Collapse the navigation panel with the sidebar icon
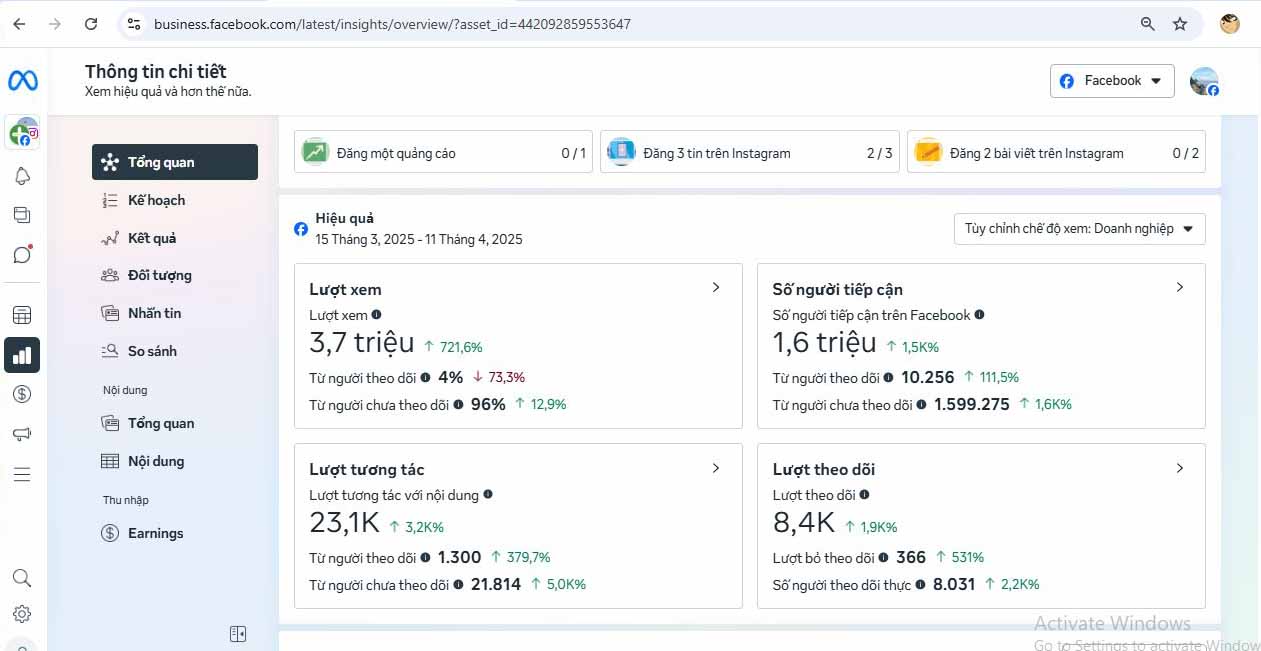1261x651 pixels. coord(238,633)
